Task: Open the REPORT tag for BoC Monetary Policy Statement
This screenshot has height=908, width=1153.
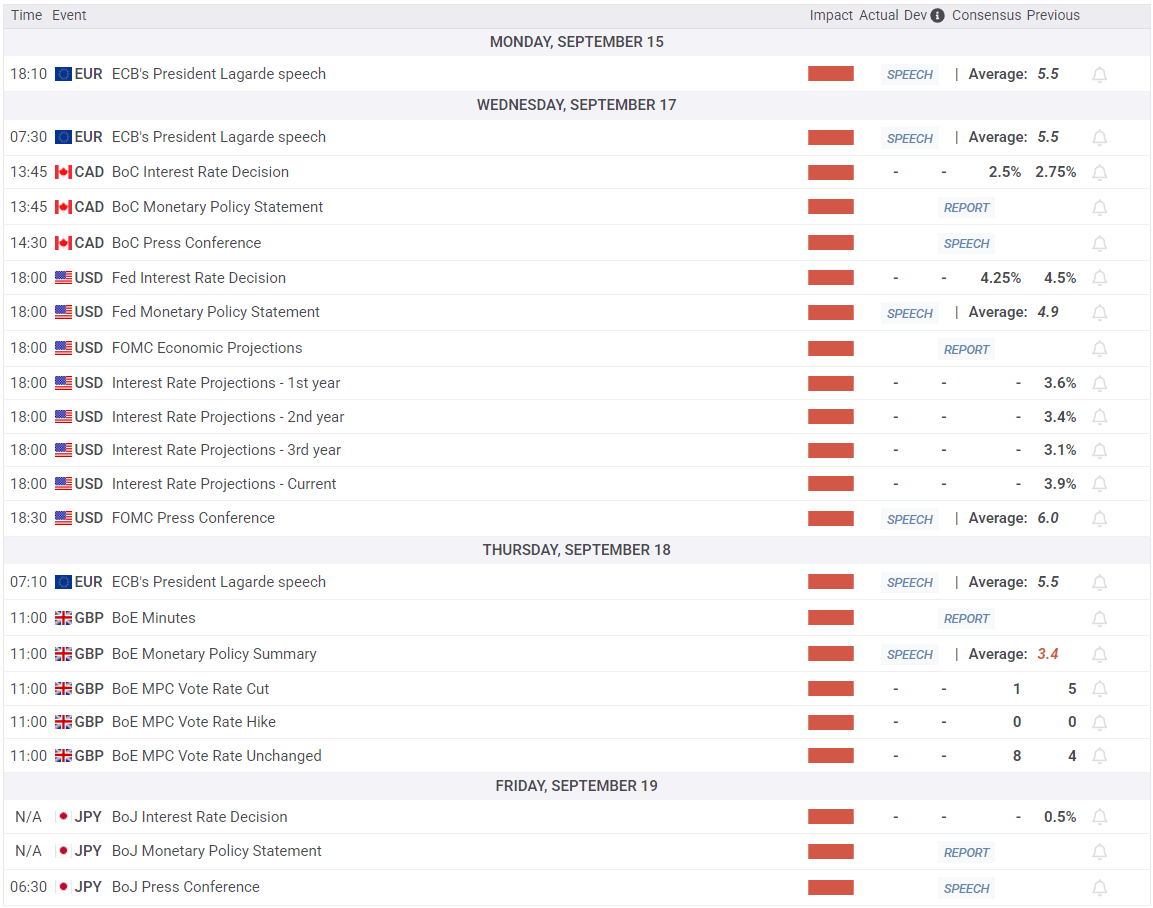Action: (966, 208)
